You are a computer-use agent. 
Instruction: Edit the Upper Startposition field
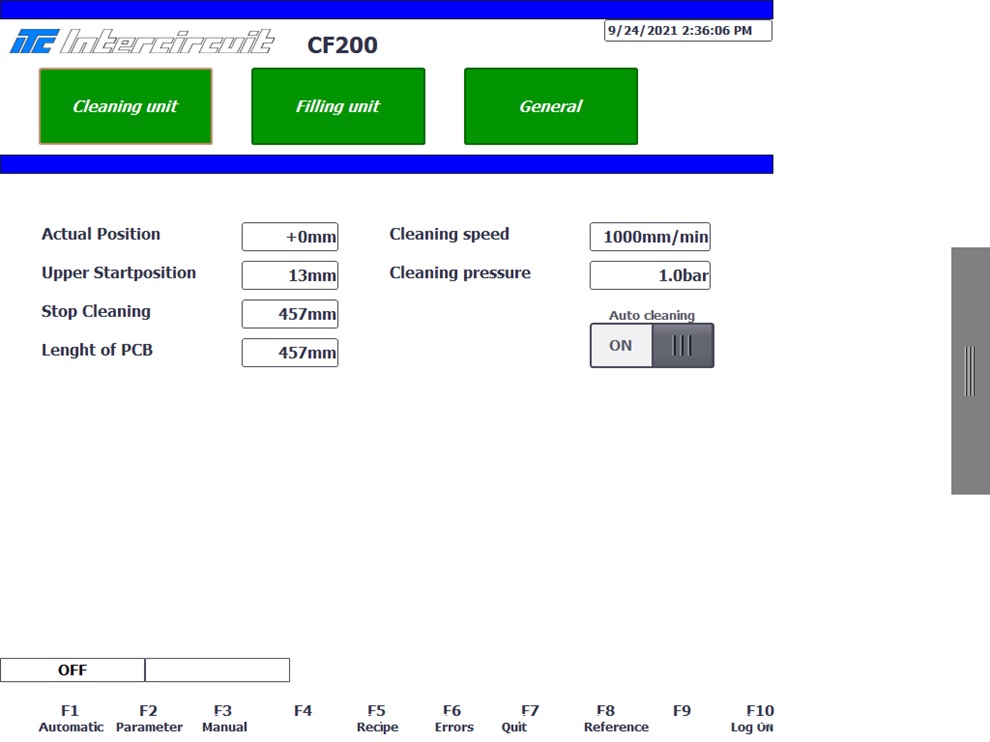point(290,275)
